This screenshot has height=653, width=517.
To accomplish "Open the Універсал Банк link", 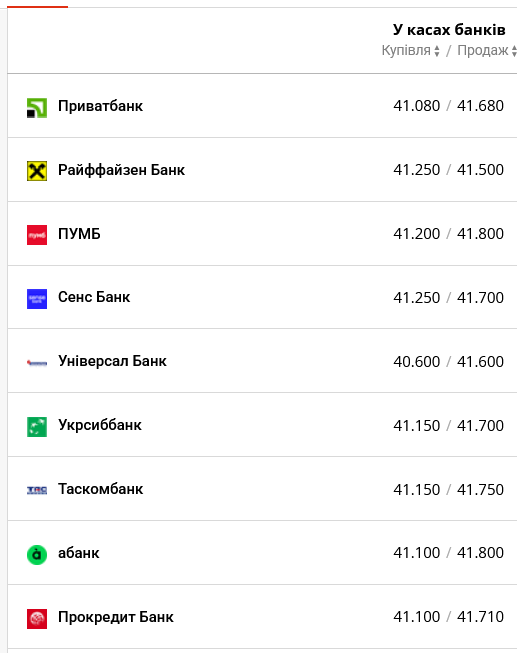I will tap(112, 361).
